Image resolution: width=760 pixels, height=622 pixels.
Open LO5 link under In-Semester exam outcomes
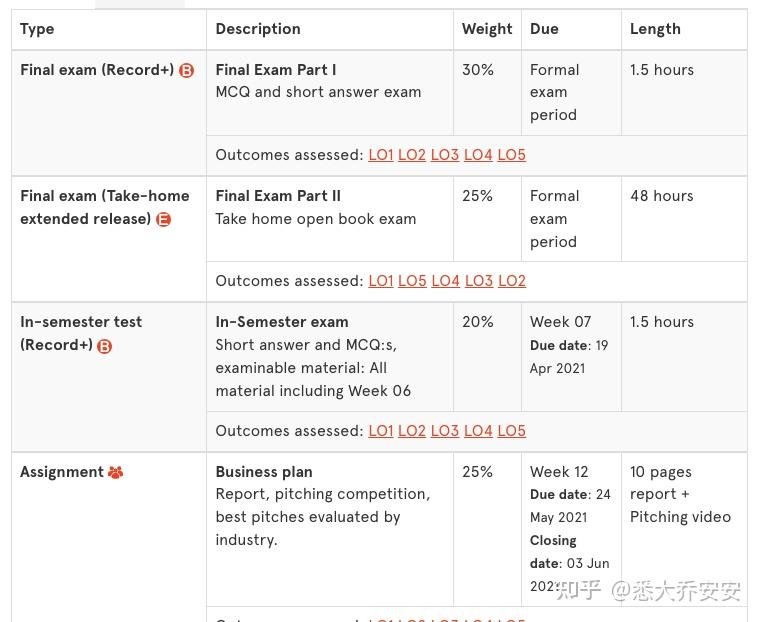tap(511, 431)
